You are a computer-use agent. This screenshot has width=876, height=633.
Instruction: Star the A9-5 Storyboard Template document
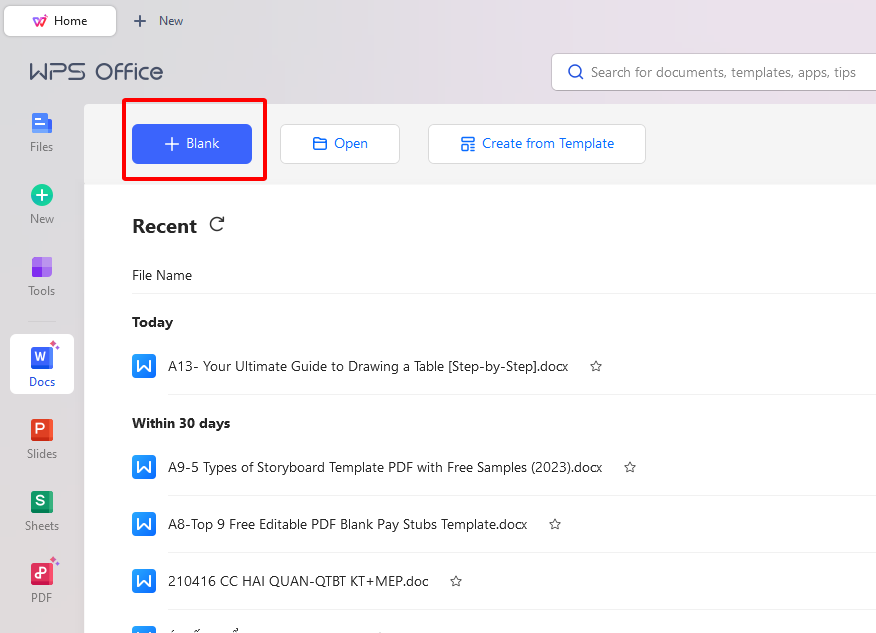pos(630,467)
